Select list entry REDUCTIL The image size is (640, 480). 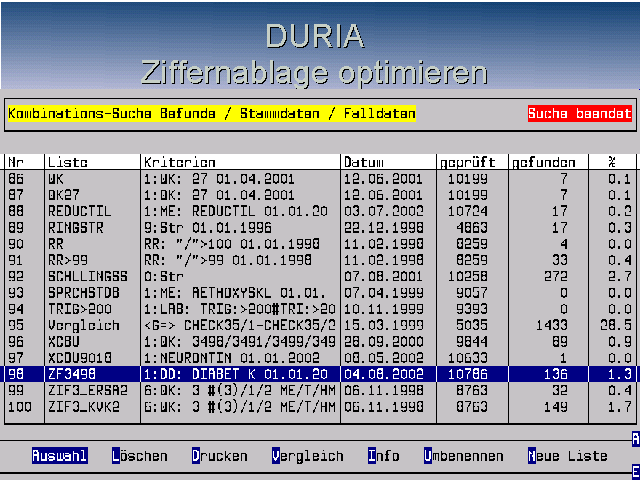pyautogui.click(x=80, y=211)
